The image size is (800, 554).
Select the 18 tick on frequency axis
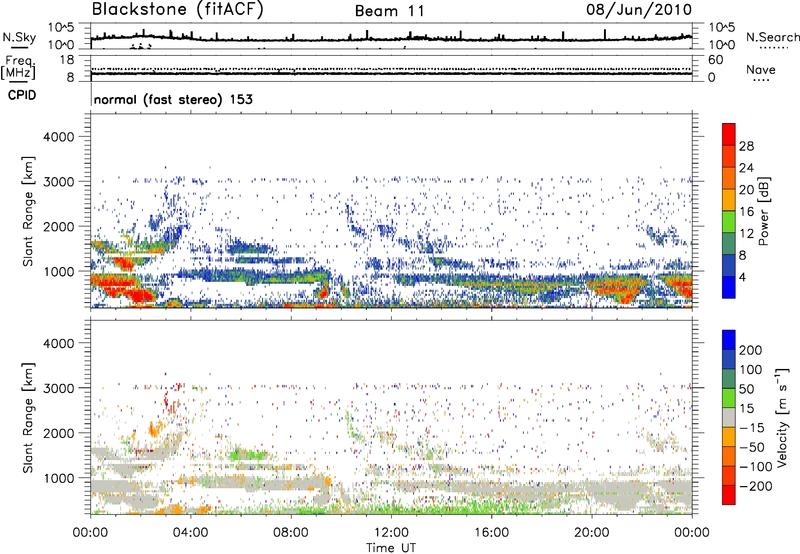(x=67, y=60)
